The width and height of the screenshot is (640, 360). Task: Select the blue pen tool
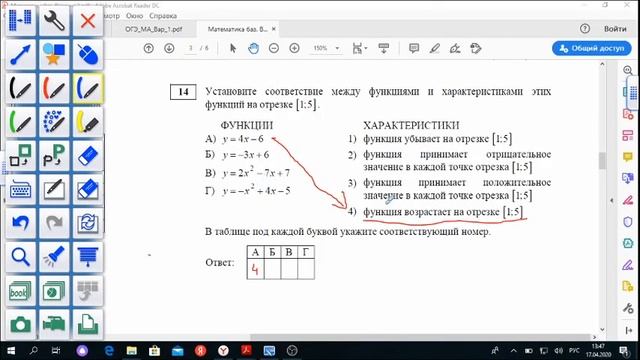tap(88, 88)
